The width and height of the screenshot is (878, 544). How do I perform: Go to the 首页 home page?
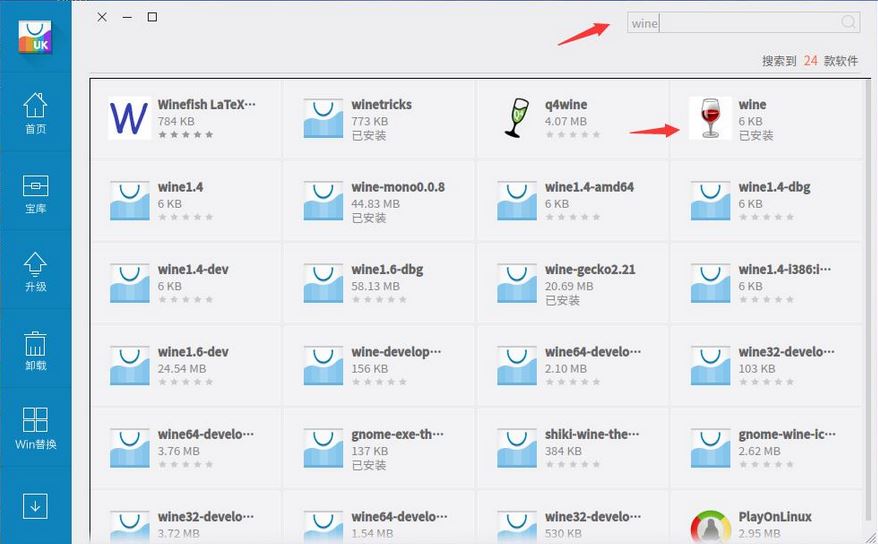35,113
